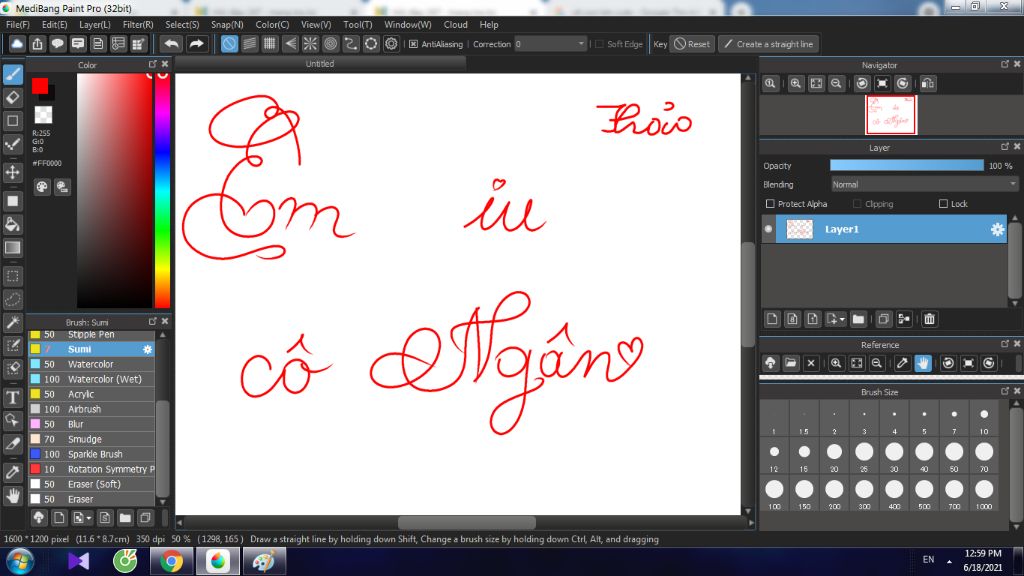Screen dimensions: 1024x576
Task: Click the Reset key button
Action: click(692, 44)
